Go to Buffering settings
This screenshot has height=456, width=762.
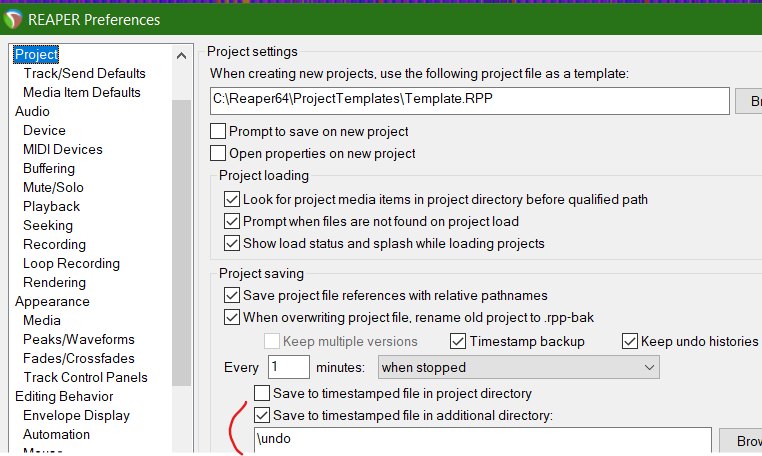[49, 168]
